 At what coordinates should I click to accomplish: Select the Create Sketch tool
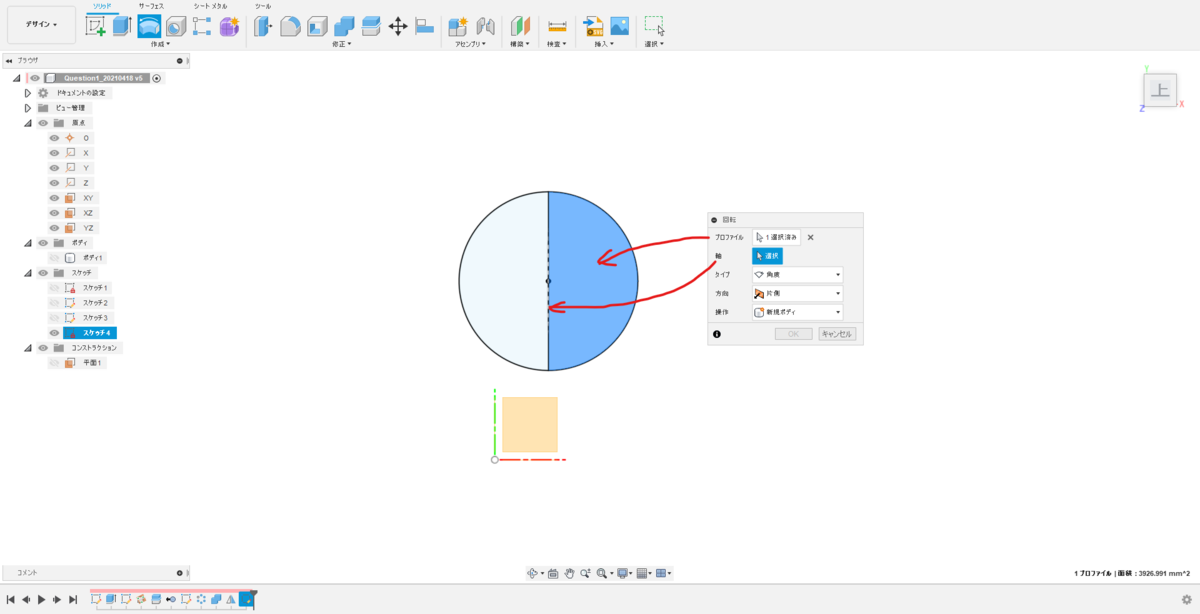pos(95,26)
